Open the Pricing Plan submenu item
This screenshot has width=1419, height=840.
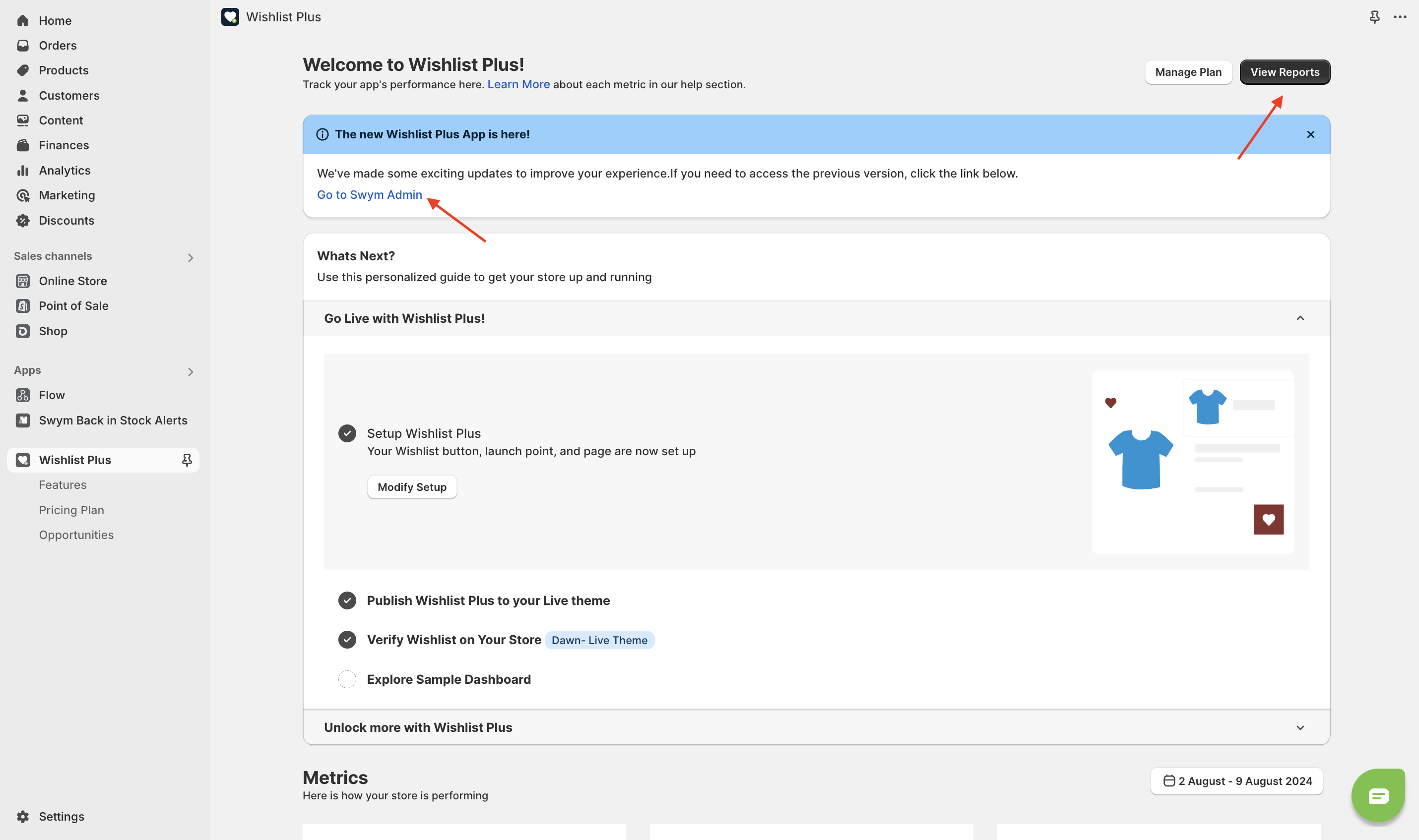[71, 510]
